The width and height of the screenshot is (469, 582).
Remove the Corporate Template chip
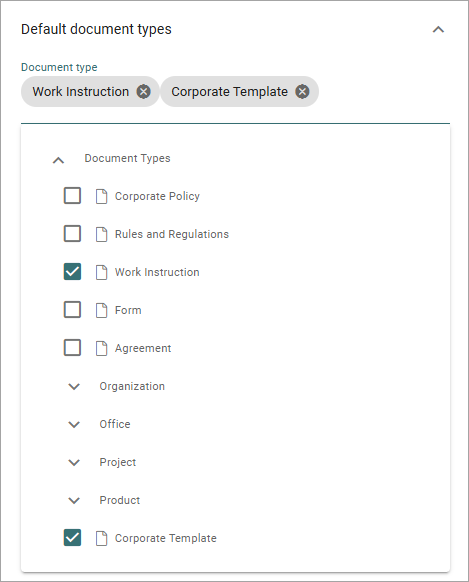(x=302, y=92)
